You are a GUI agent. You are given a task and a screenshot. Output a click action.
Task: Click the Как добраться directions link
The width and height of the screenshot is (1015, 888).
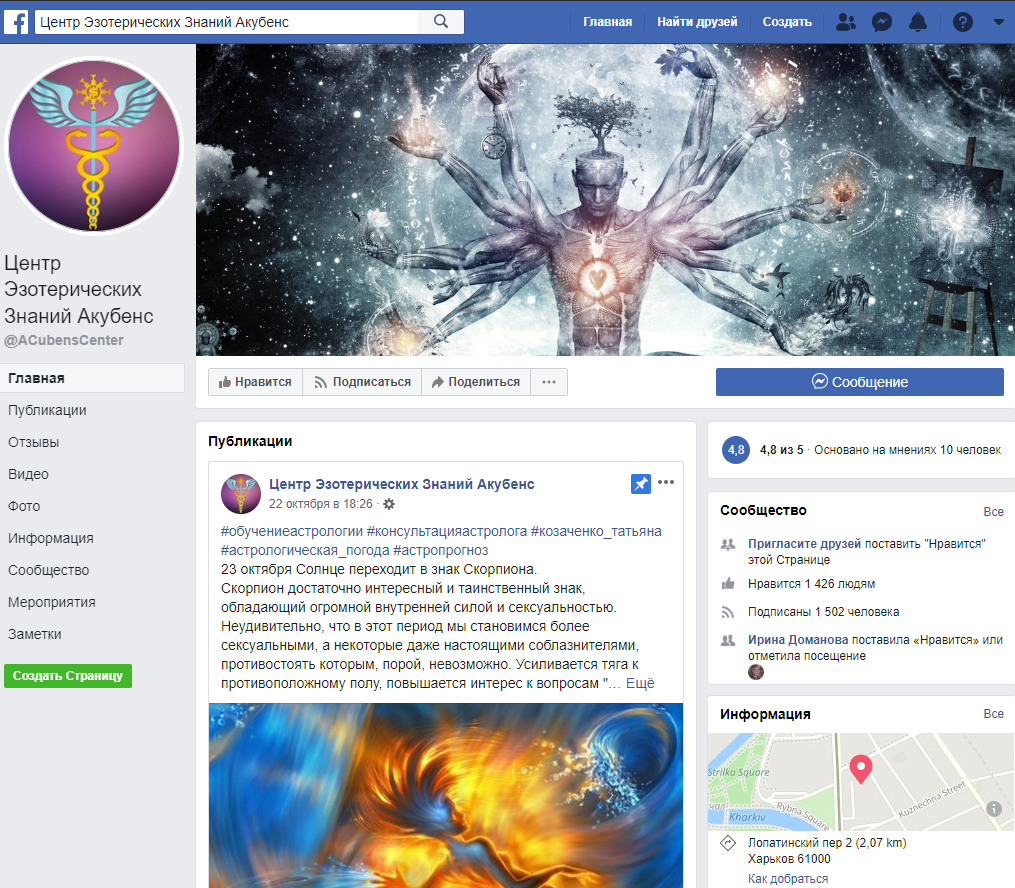point(788,879)
